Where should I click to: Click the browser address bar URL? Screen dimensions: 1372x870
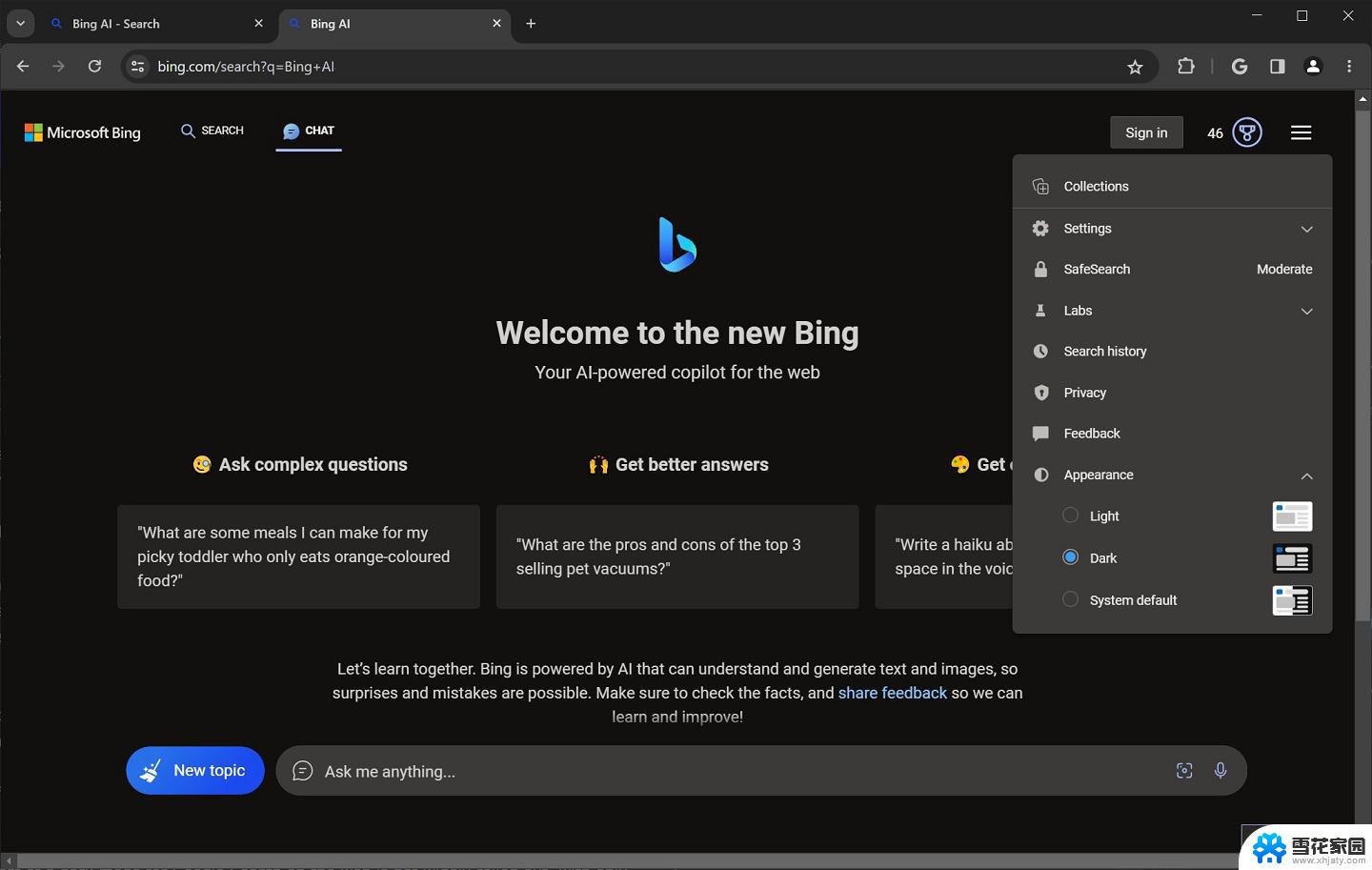pyautogui.click(x=246, y=67)
